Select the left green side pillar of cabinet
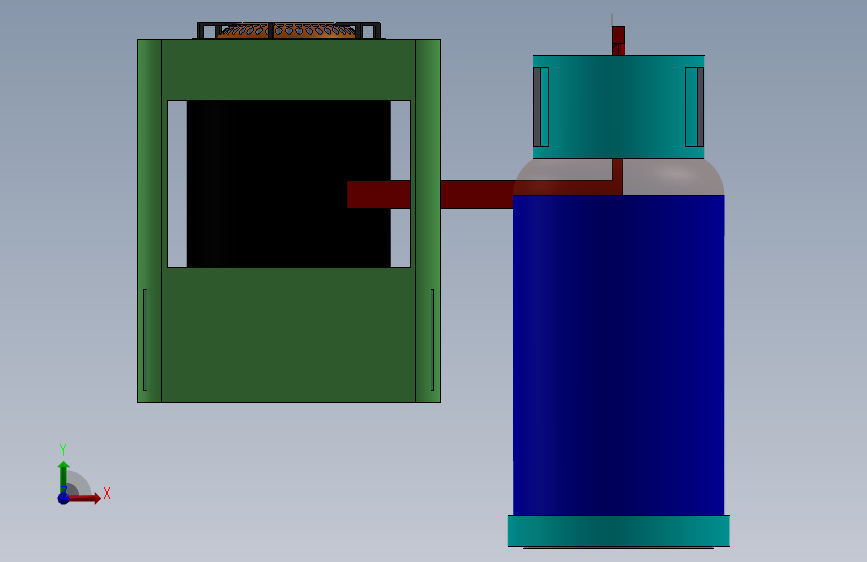Image resolution: width=867 pixels, height=562 pixels. click(149, 221)
